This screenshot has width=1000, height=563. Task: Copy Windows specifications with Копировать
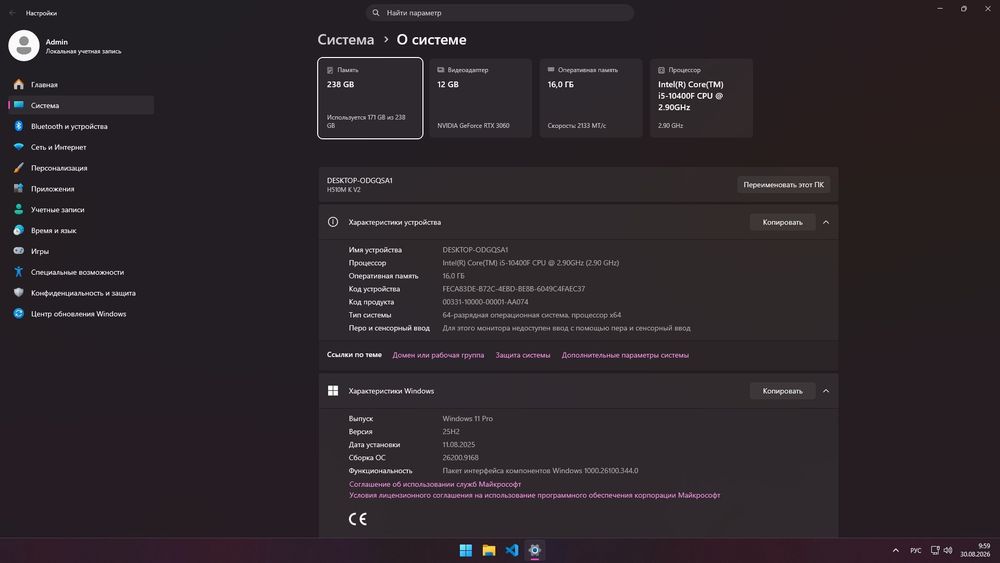(x=783, y=391)
